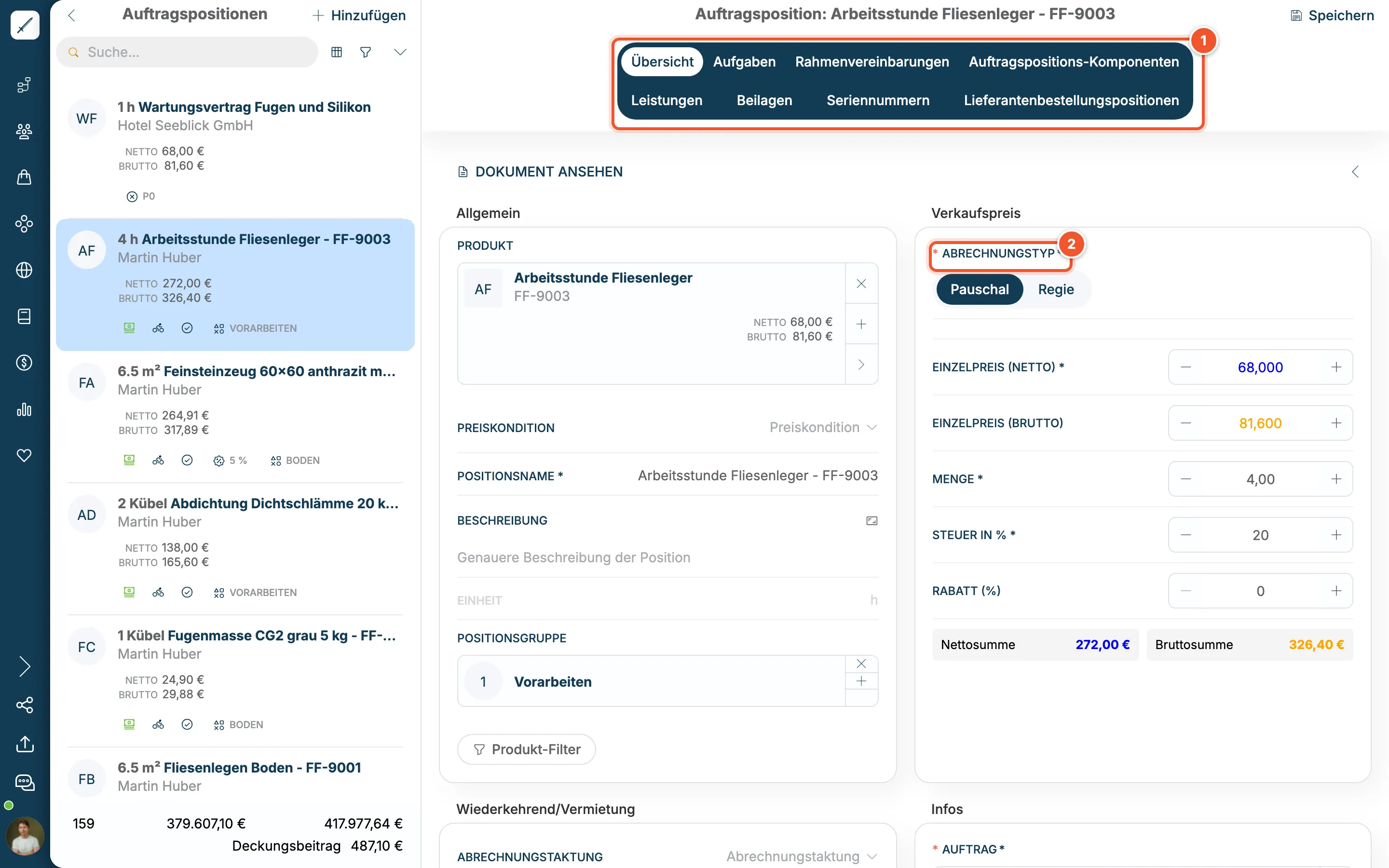The image size is (1389, 868).
Task: Collapse the panel with the left chevron
Action: click(x=1355, y=172)
